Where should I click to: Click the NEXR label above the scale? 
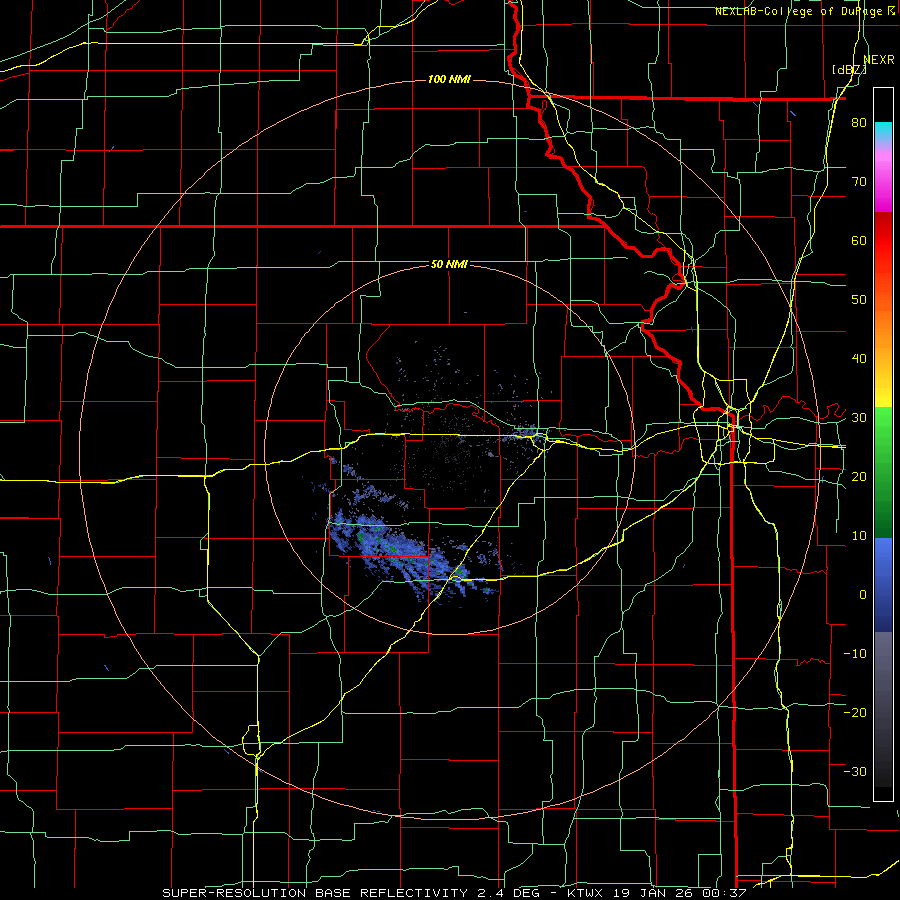coord(879,60)
